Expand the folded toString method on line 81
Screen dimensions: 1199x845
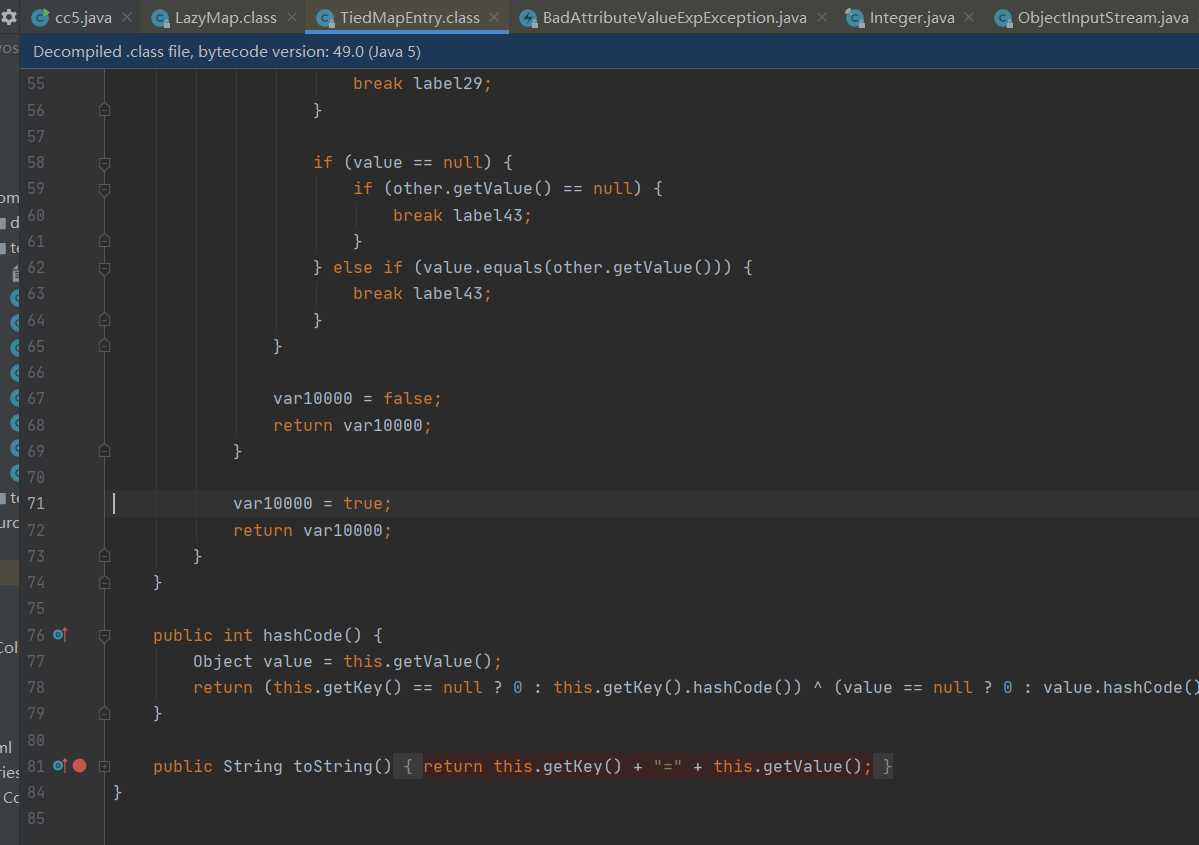105,766
